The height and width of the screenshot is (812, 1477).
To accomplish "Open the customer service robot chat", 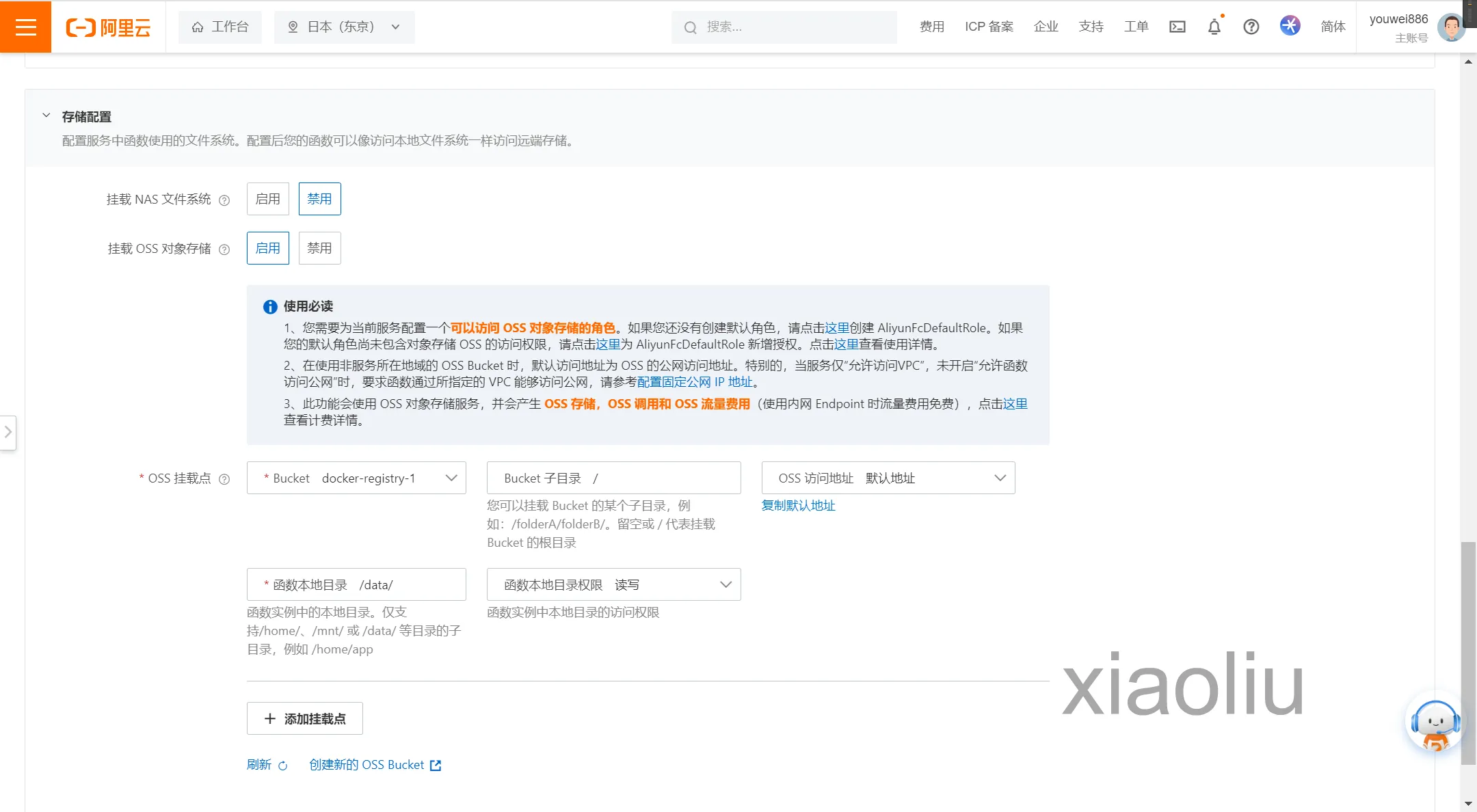I will [1435, 725].
